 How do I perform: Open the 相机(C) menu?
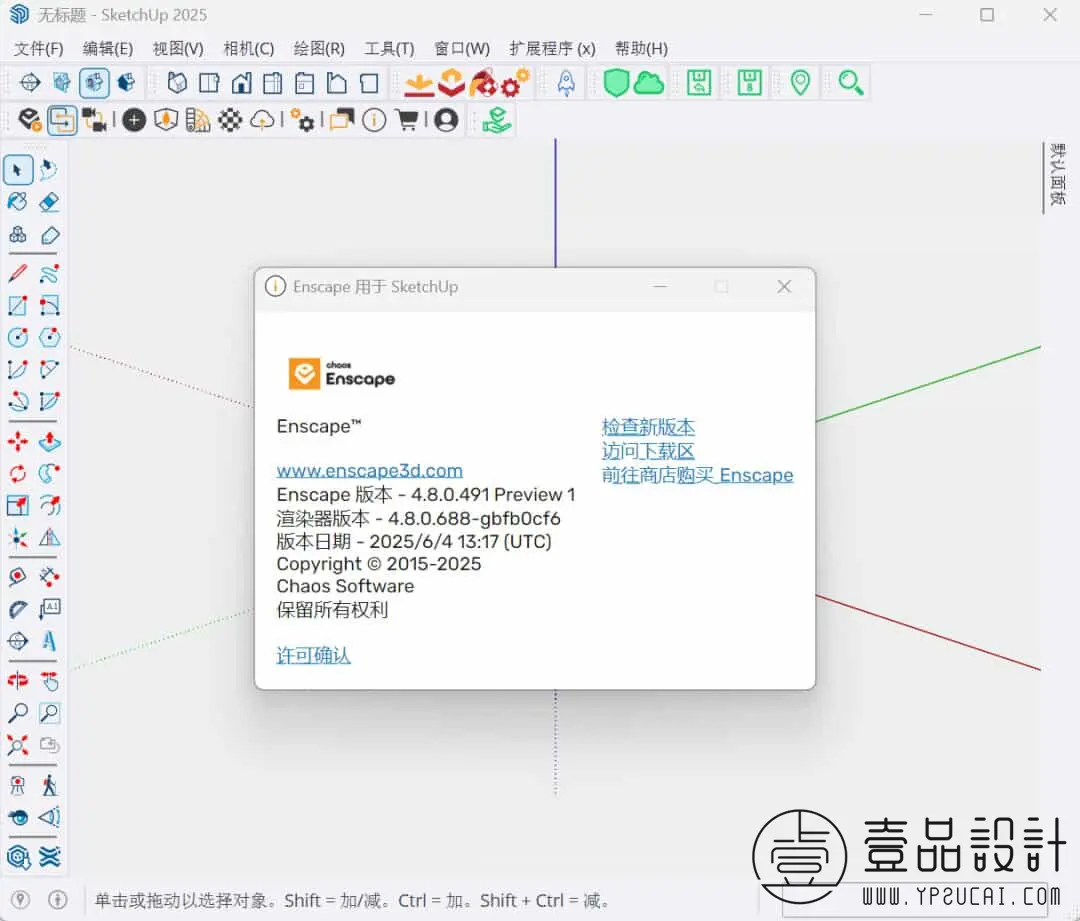(x=249, y=48)
